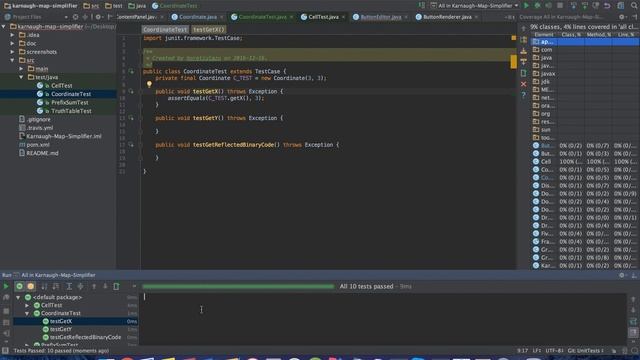Open PrefixSumTest in the project tree

tap(69, 102)
